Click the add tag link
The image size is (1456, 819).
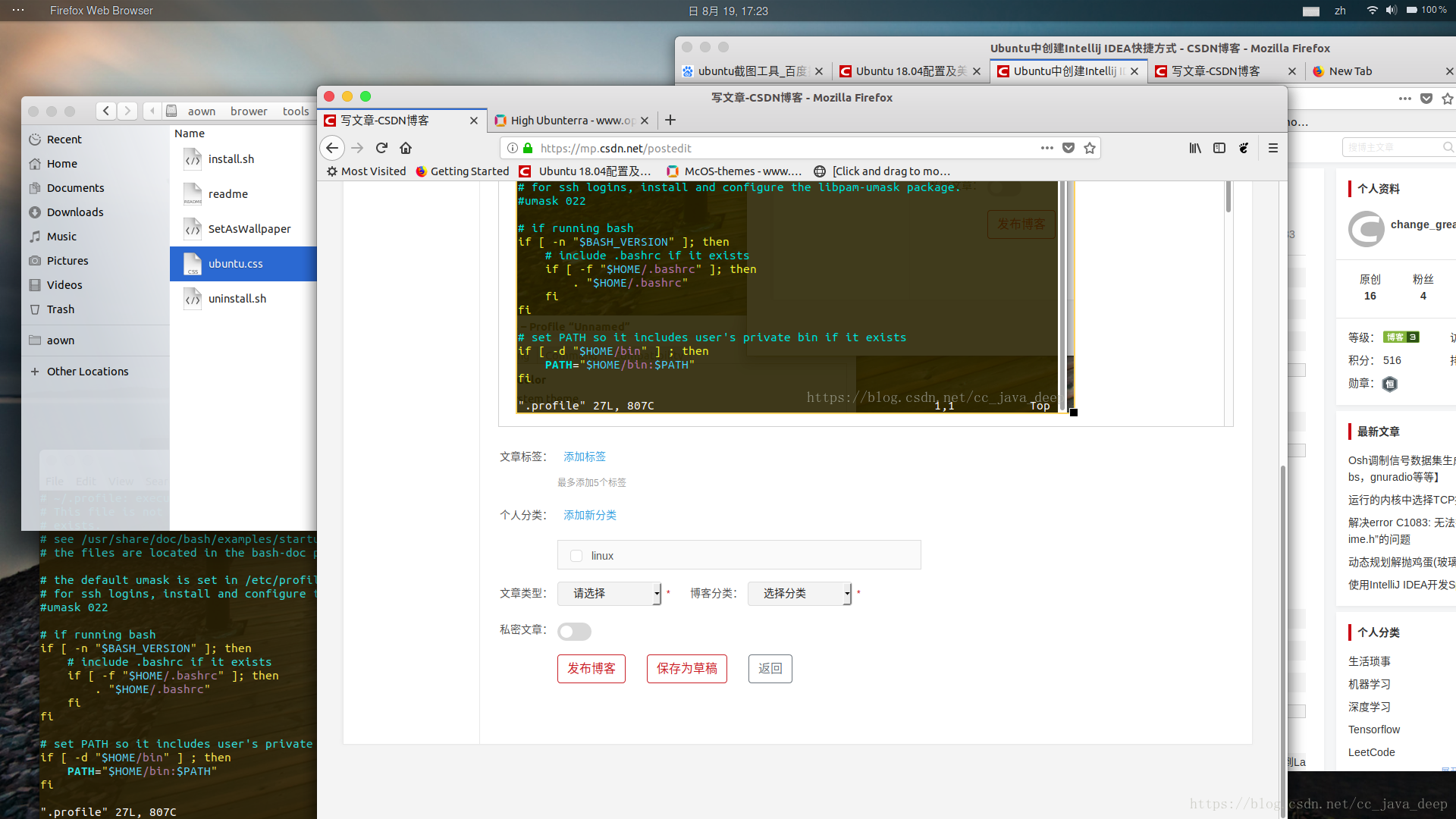pos(585,457)
